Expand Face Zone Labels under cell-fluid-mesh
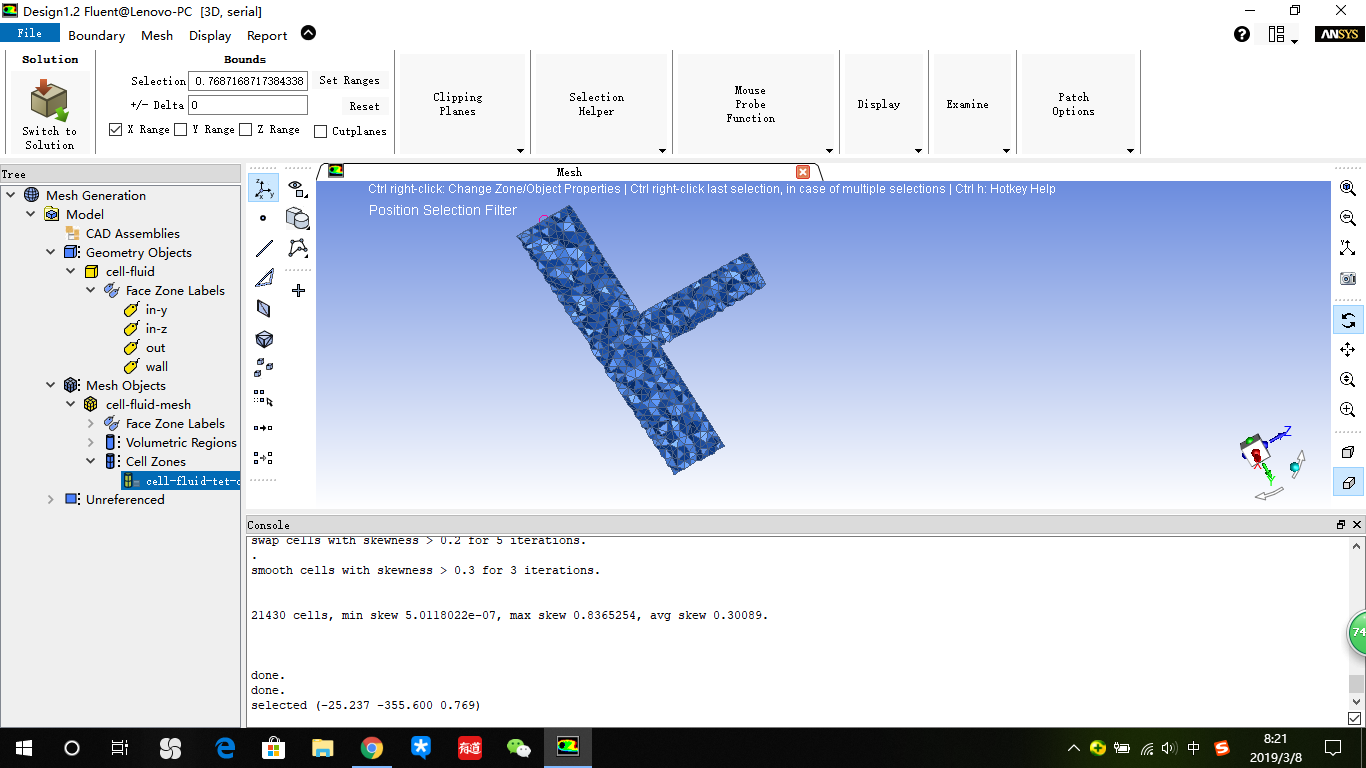This screenshot has height=768, width=1366. click(x=90, y=423)
